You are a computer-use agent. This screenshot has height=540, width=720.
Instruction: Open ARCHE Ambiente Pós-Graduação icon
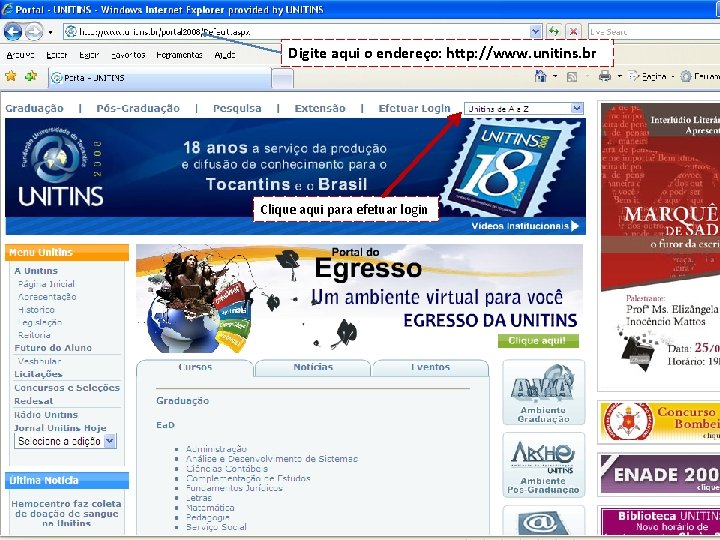click(x=544, y=466)
